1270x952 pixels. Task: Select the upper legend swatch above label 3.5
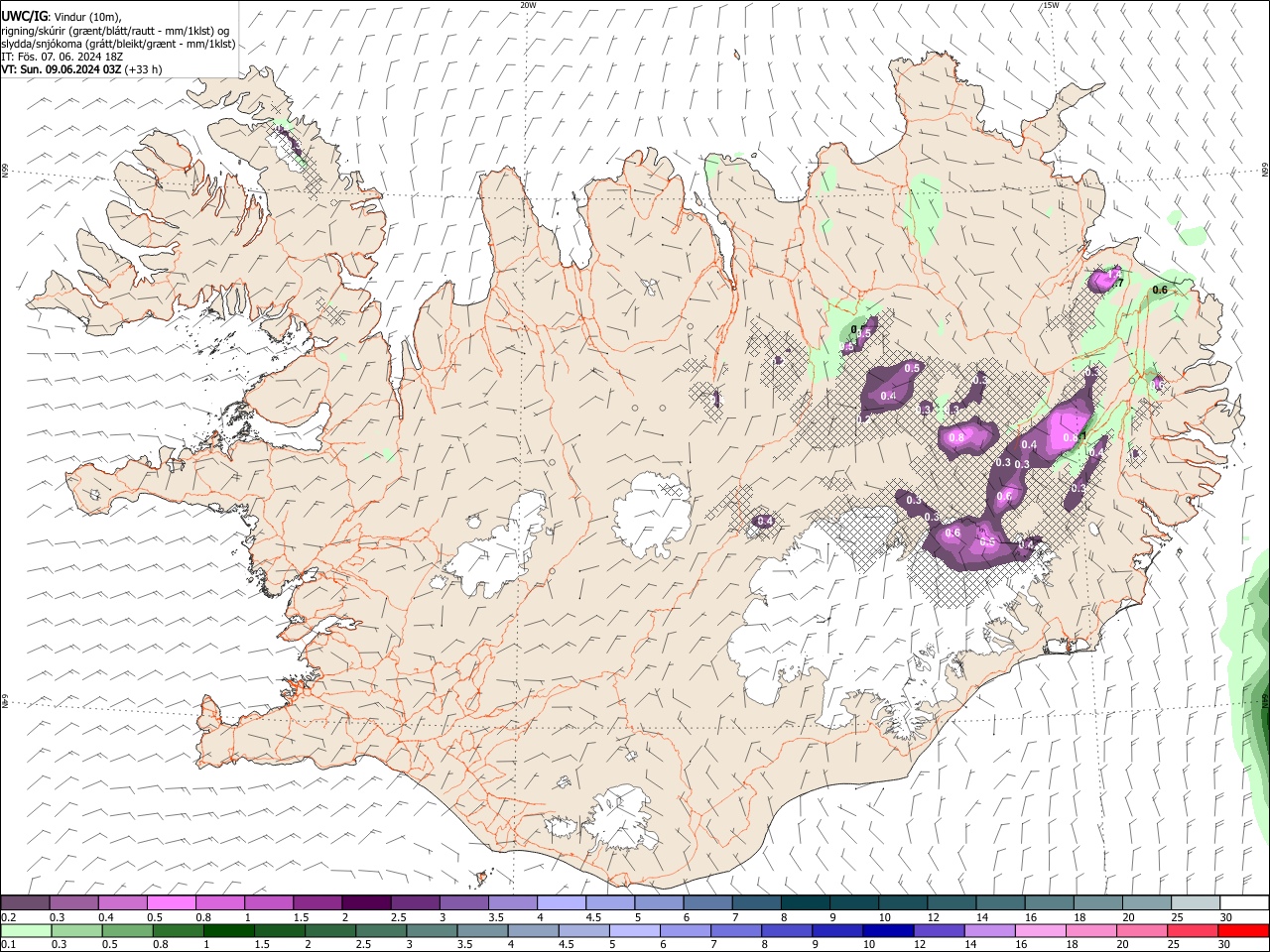[x=513, y=902]
